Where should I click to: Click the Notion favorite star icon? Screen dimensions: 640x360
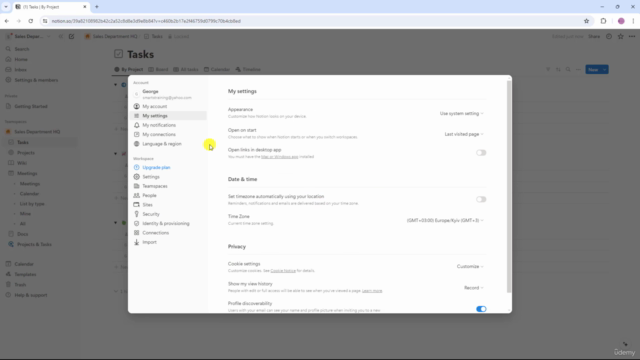620,36
